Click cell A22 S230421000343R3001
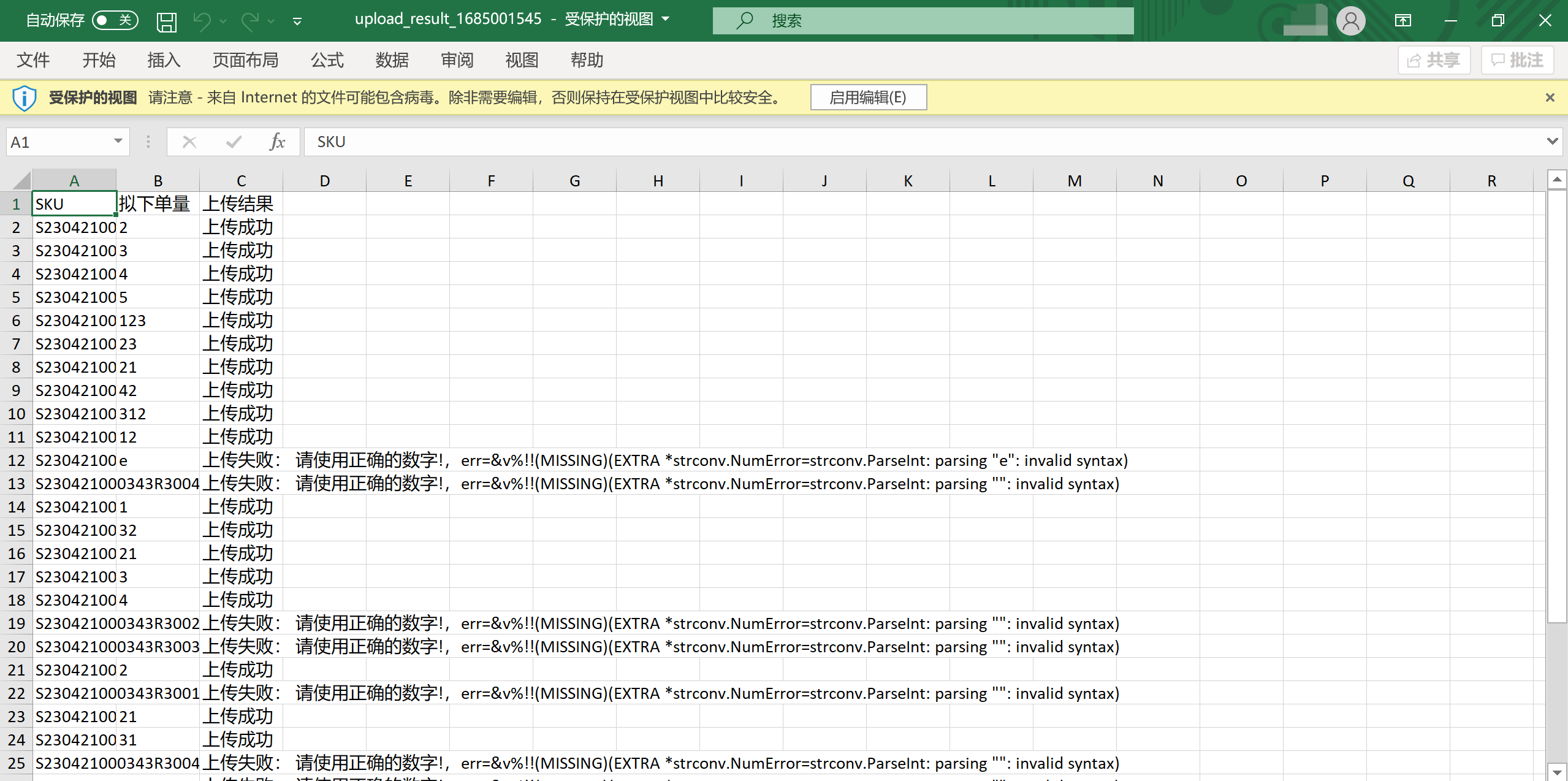Image resolution: width=1568 pixels, height=781 pixels. pyautogui.click(x=74, y=693)
